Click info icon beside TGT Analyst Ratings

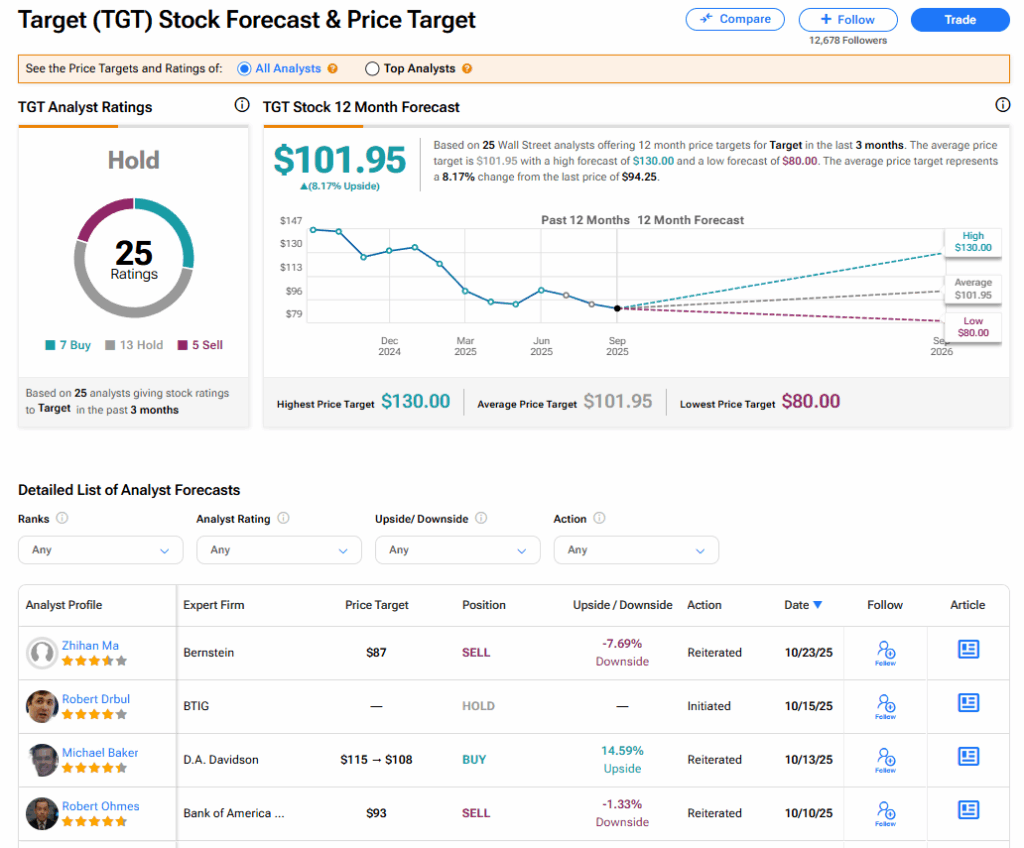coord(241,105)
